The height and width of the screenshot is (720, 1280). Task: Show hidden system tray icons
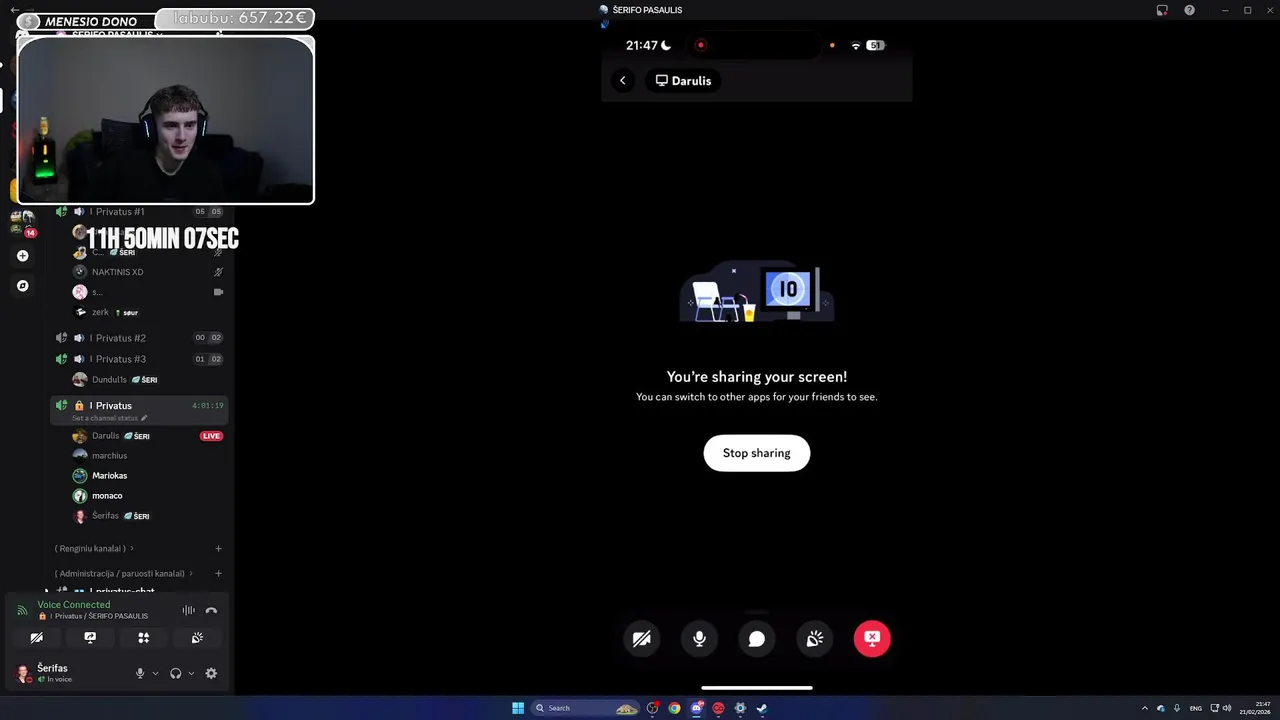[1145, 708]
